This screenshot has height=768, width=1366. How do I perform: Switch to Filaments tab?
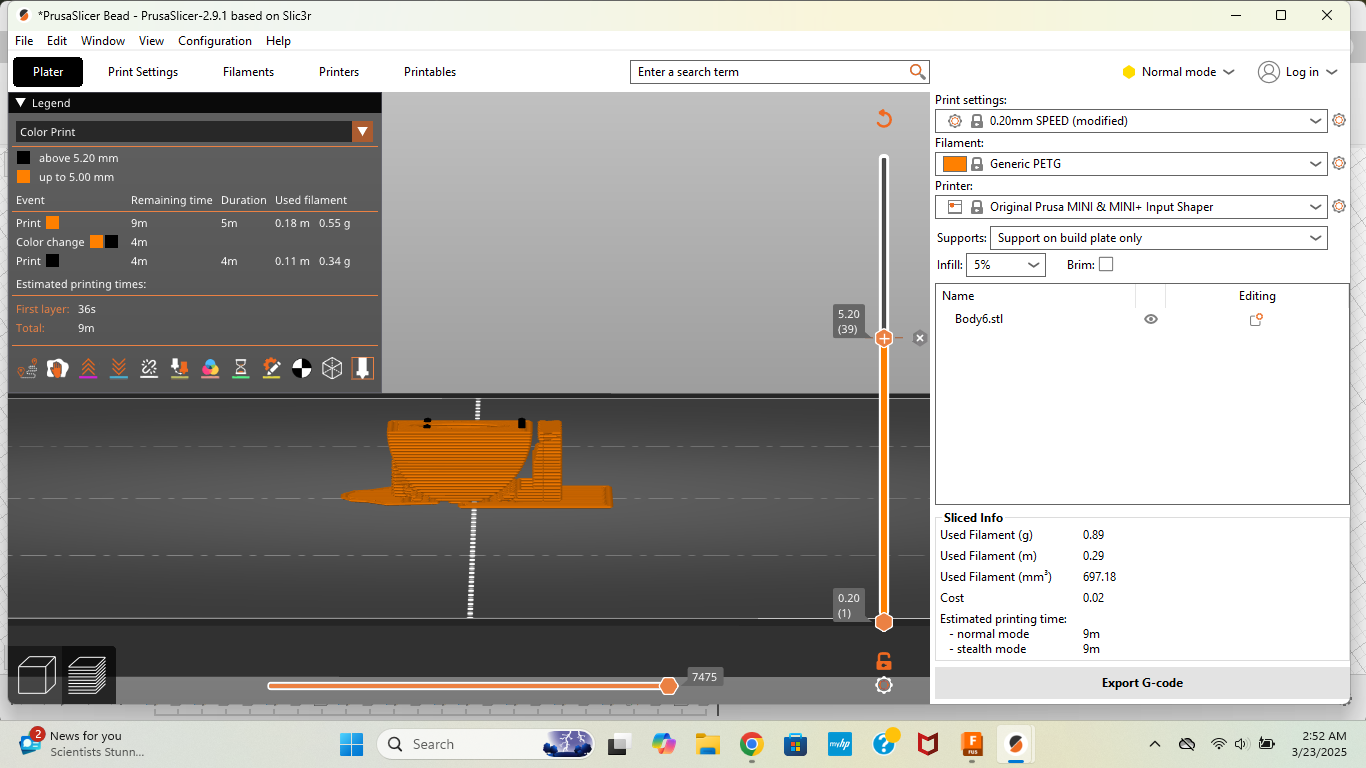pos(248,72)
